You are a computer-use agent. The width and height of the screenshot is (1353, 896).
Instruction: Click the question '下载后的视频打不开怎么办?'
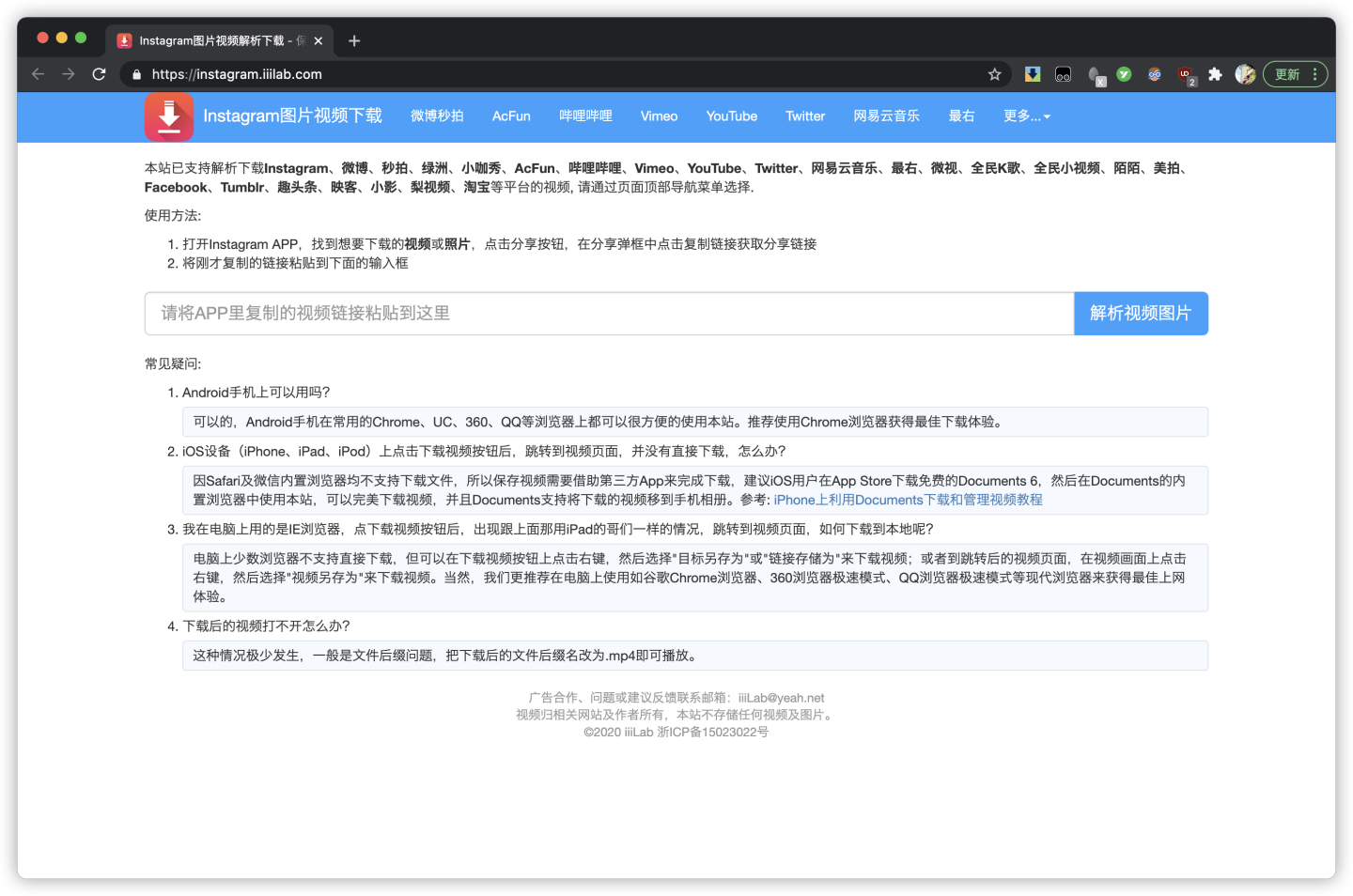click(266, 626)
